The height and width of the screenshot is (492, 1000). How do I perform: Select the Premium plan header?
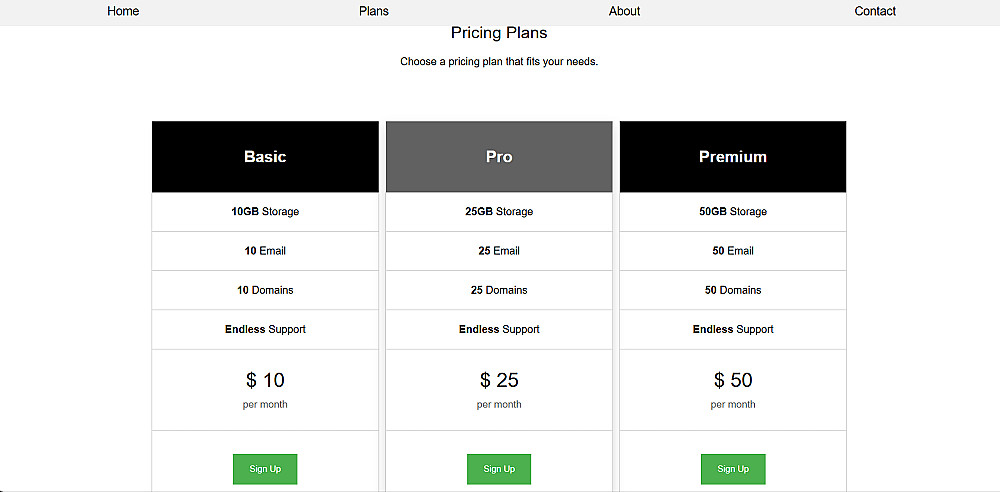click(733, 157)
